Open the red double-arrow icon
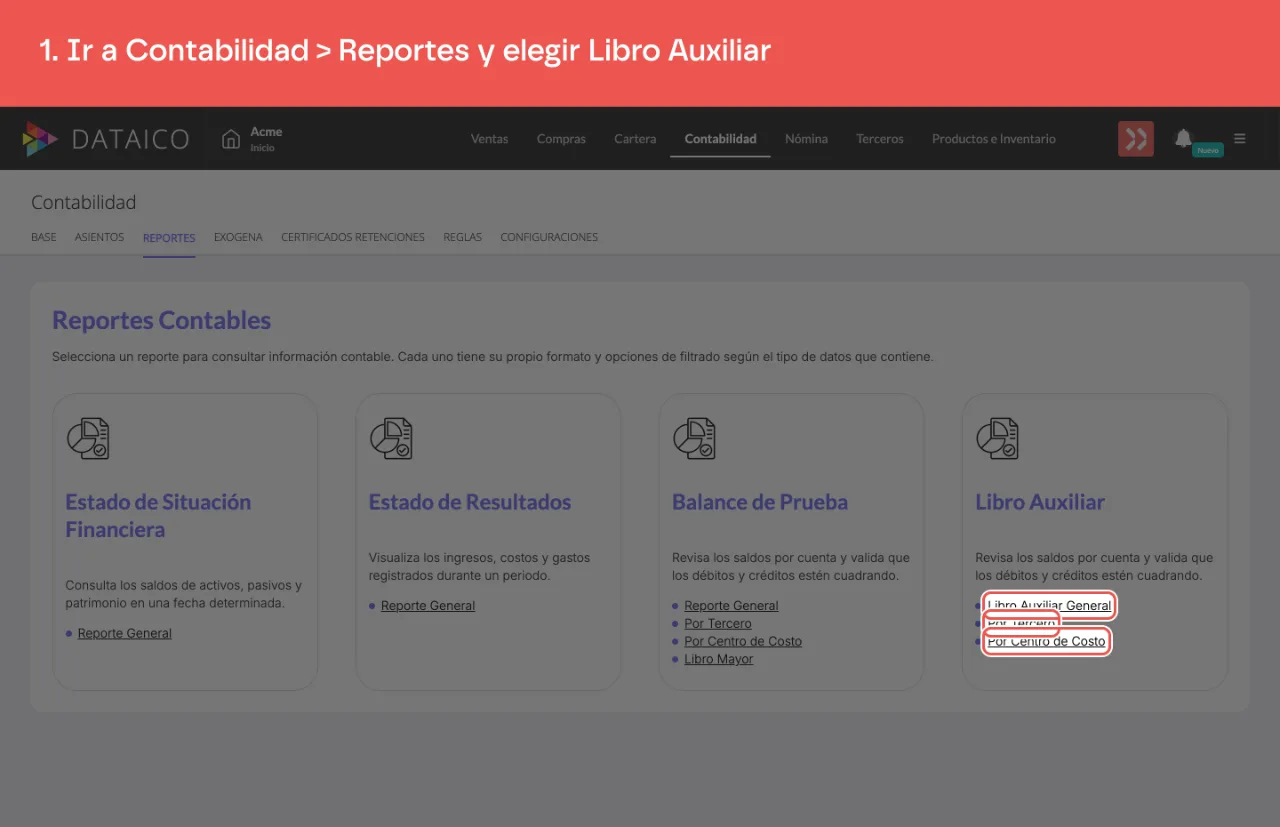This screenshot has height=827, width=1280. (1136, 139)
